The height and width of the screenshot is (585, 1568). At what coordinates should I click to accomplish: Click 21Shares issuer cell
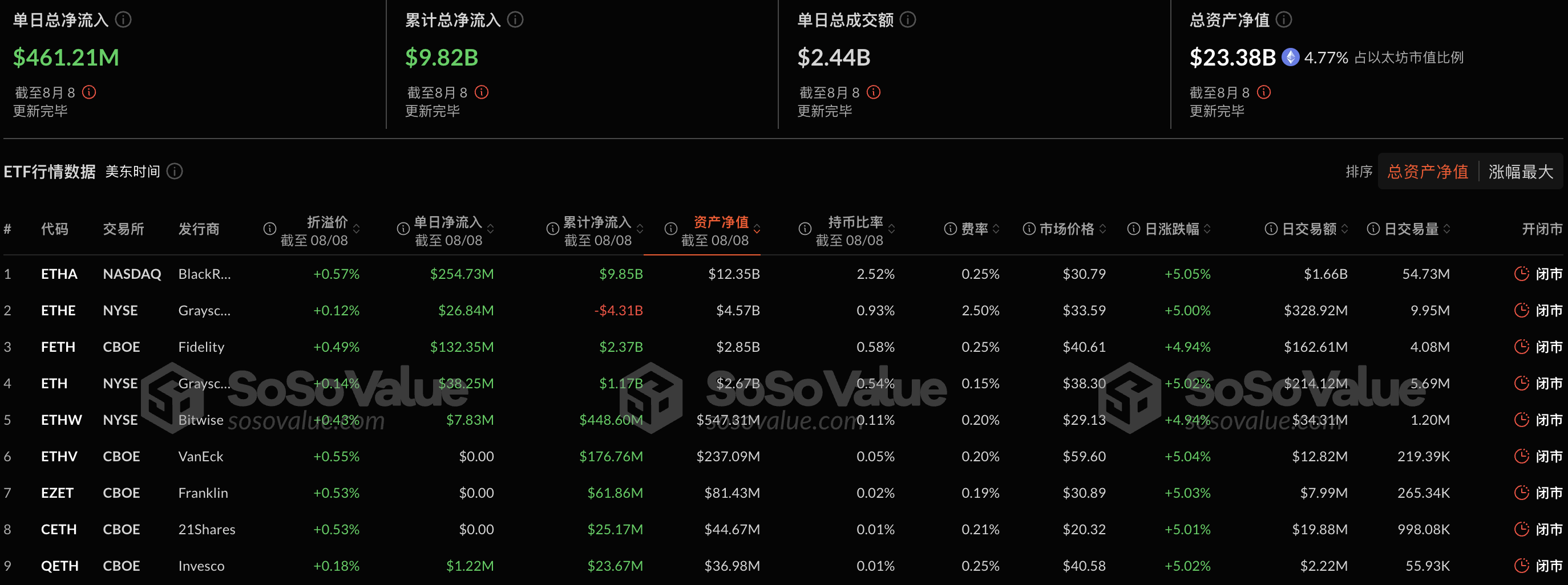coord(207,529)
